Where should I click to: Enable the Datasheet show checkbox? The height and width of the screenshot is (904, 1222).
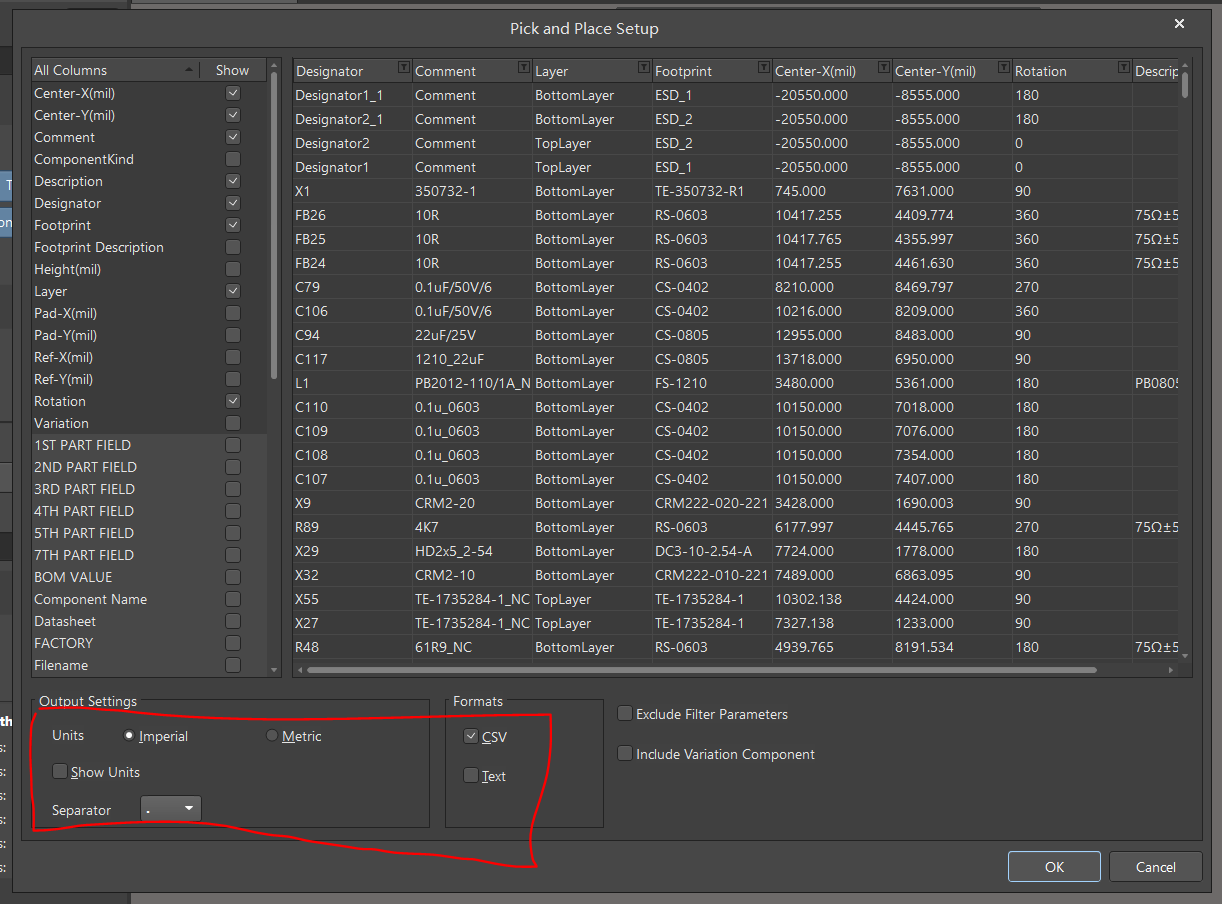tap(233, 621)
